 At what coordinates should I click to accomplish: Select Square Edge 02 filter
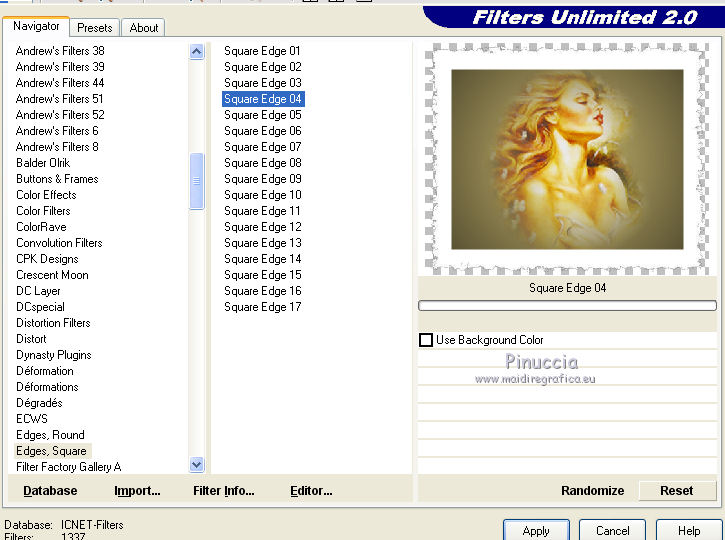(x=263, y=67)
